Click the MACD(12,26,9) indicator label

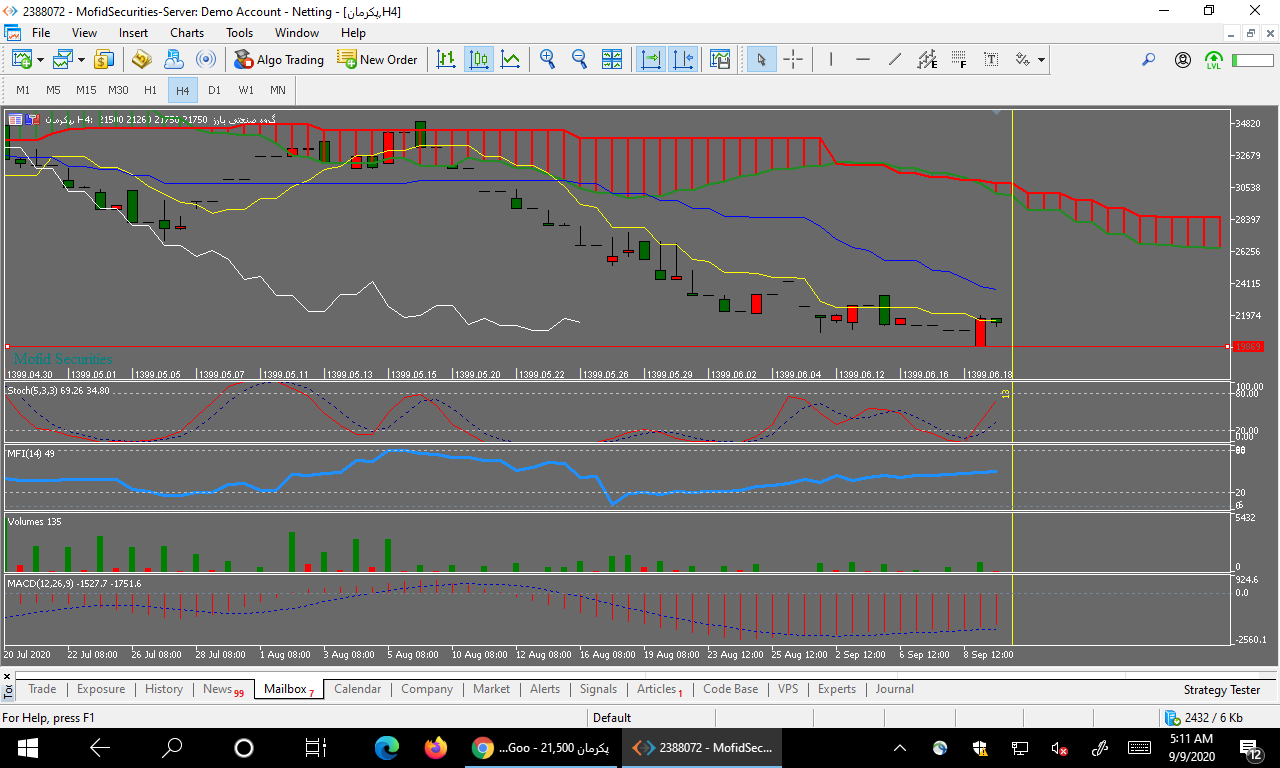(74, 583)
